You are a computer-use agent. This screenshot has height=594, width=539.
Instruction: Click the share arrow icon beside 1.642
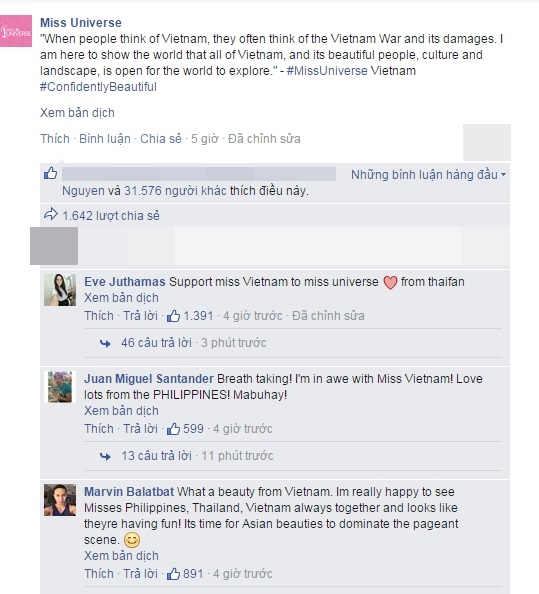click(x=51, y=214)
